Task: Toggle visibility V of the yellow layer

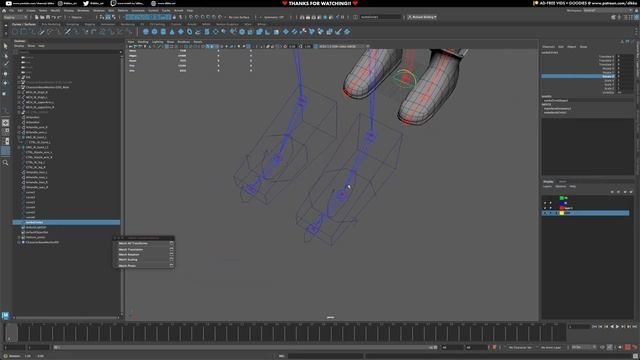Action: [x=545, y=213]
